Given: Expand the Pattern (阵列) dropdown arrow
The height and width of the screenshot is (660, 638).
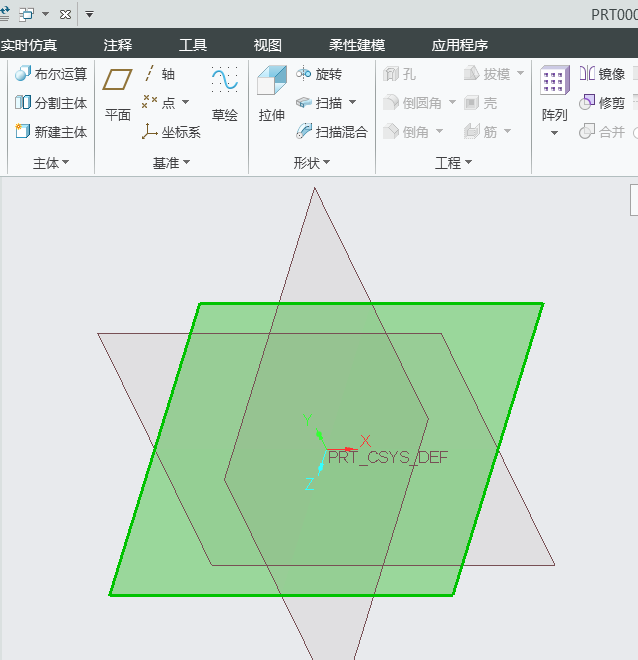Looking at the screenshot, I should coord(554,133).
